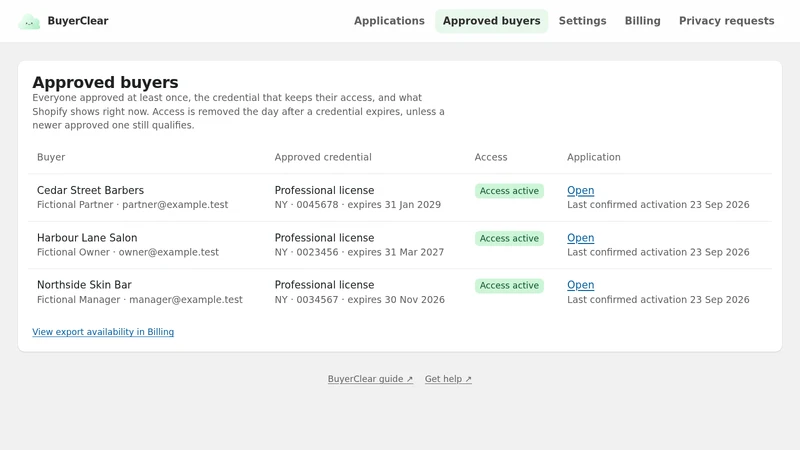Click the Get help external link
Screen dimensions: 800x450
(x=448, y=379)
